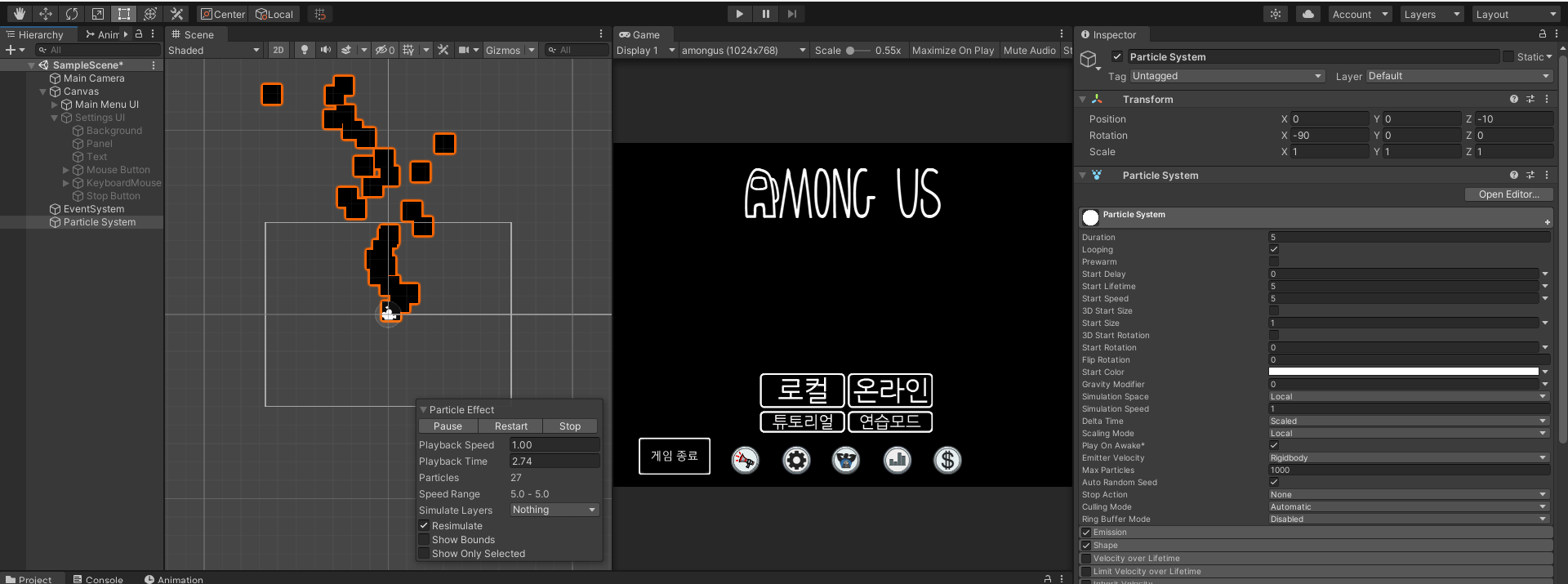The width and height of the screenshot is (1568, 584).
Task: Open Particle System component presets icon
Action: 1530,175
